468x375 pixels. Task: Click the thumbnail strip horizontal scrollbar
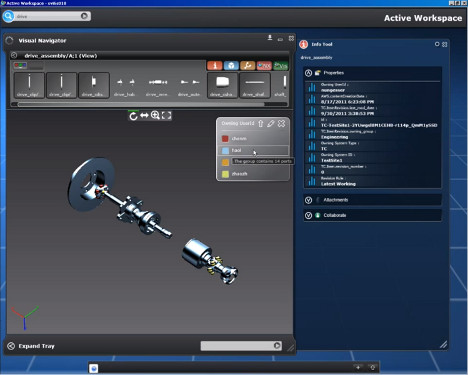pyautogui.click(x=142, y=104)
